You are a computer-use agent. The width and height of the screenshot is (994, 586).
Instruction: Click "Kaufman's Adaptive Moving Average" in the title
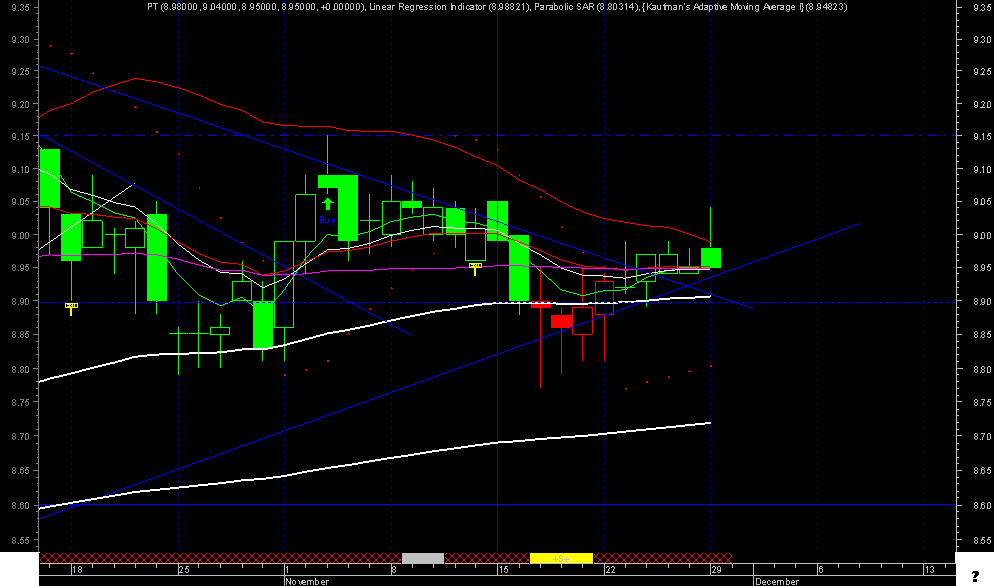721,7
